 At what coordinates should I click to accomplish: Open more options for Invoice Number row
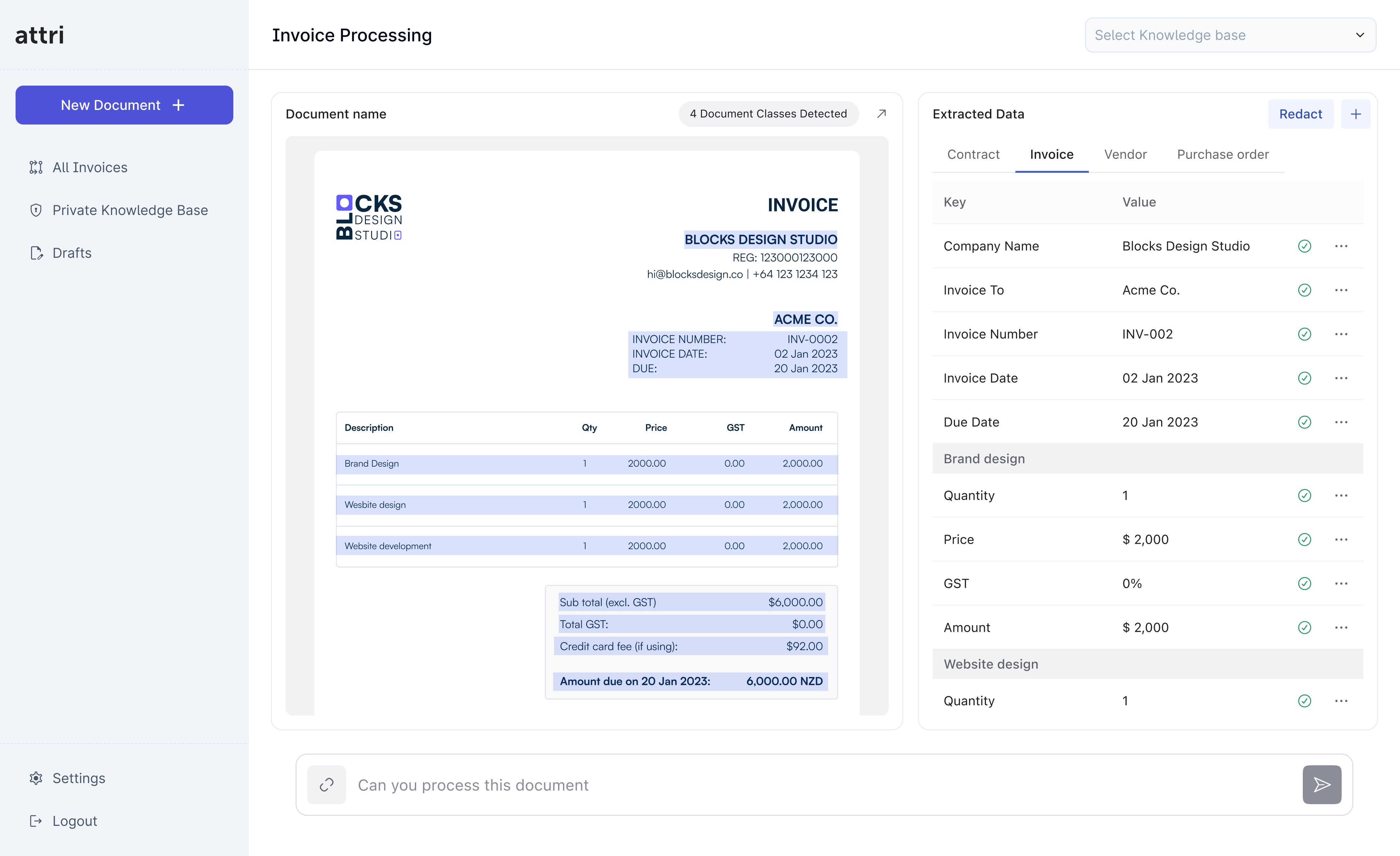(x=1341, y=334)
